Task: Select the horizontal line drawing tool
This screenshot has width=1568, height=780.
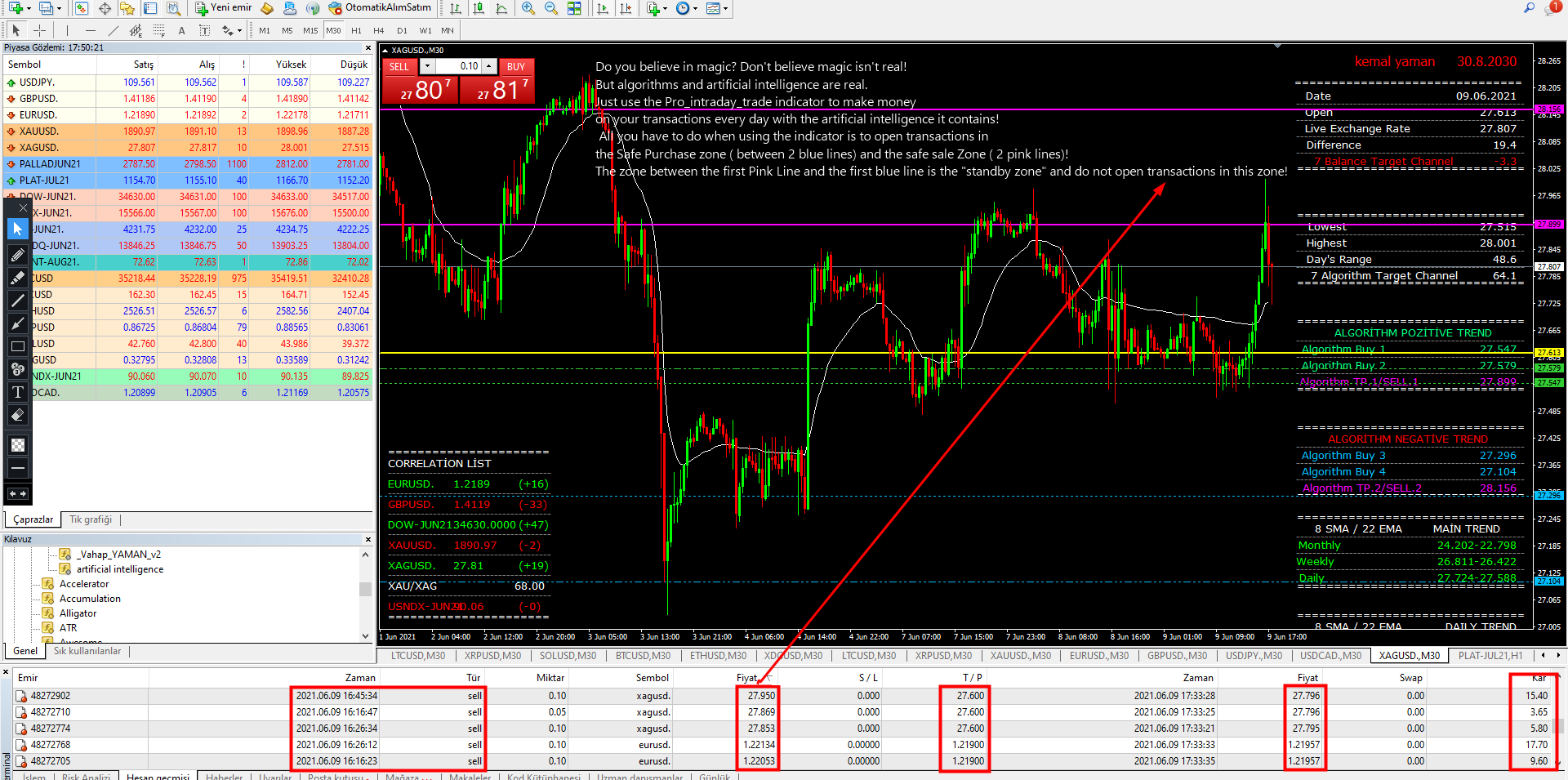Action: [90, 30]
